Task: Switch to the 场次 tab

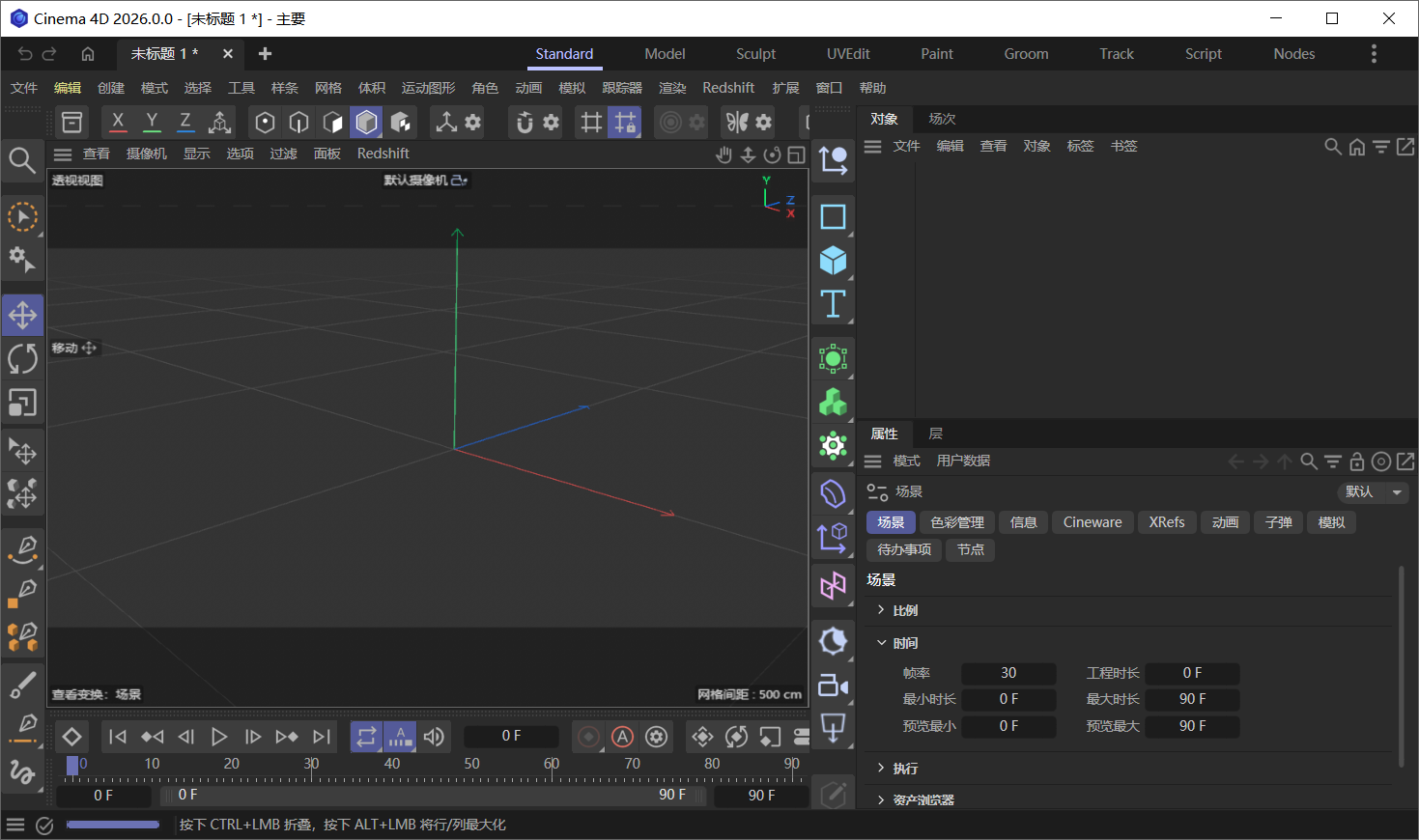Action: tap(942, 119)
